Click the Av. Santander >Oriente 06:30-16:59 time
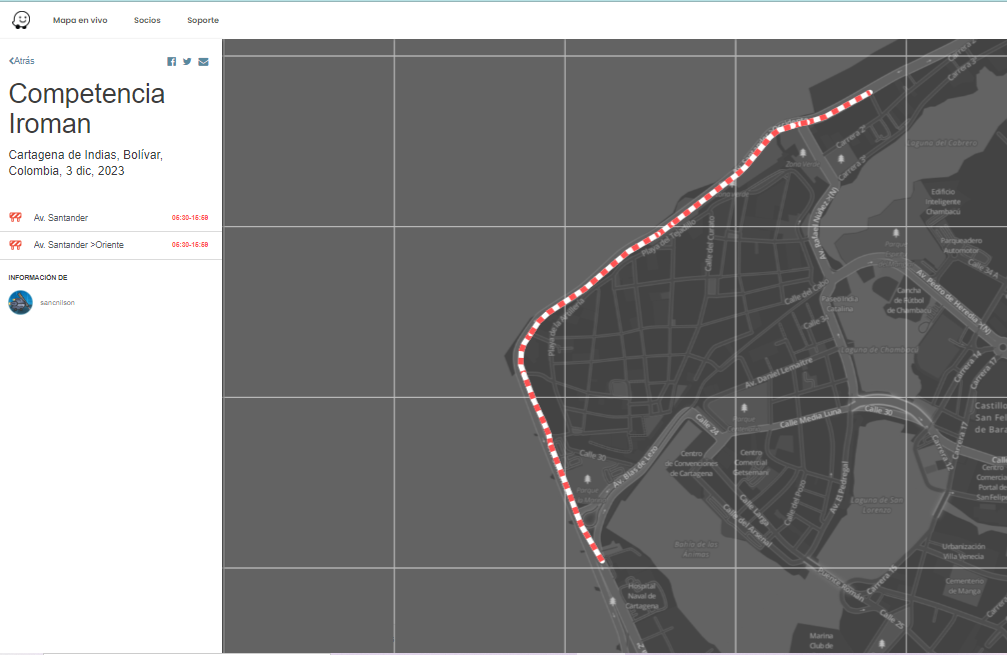The image size is (1007, 655). point(189,245)
